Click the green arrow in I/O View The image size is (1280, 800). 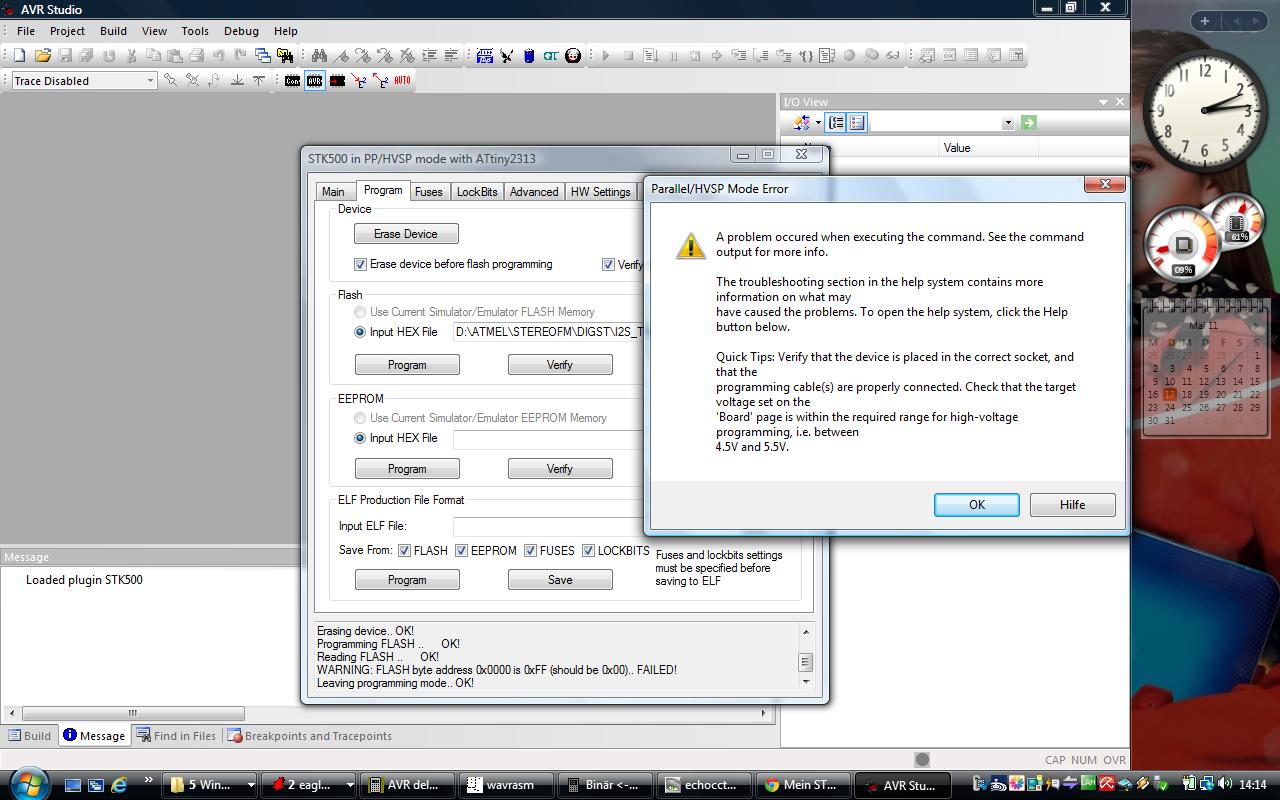tap(1028, 122)
